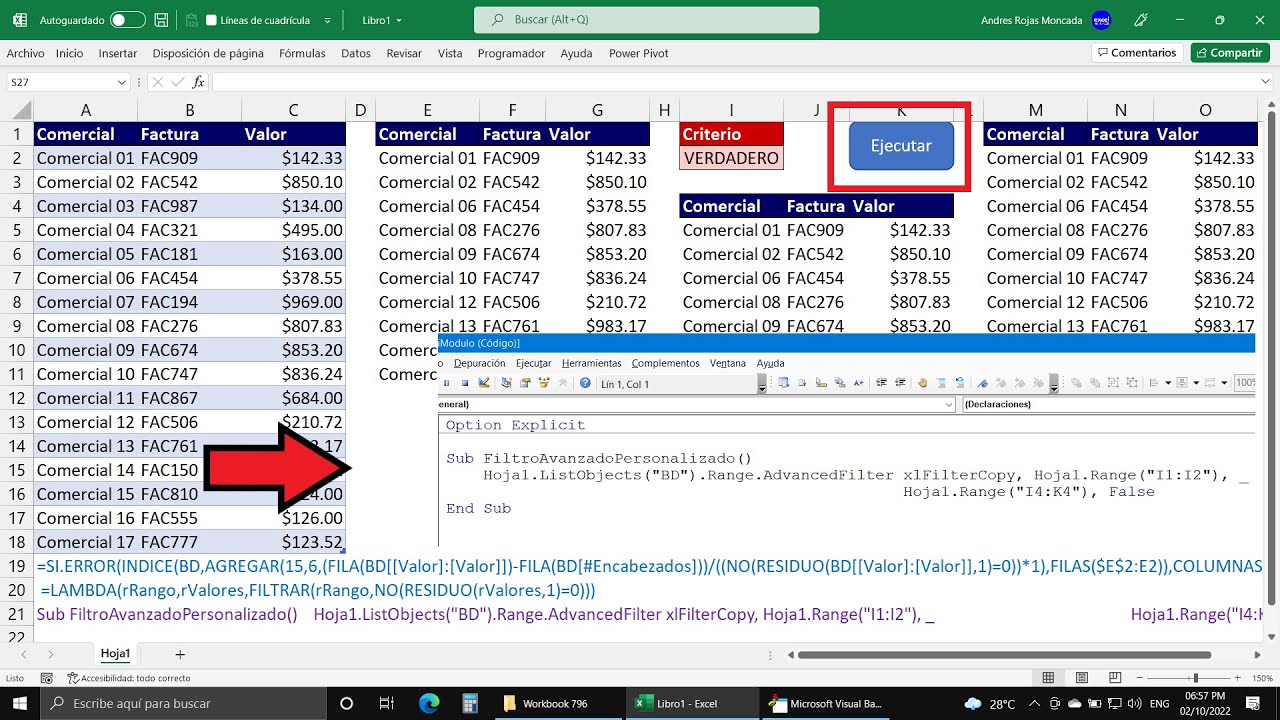This screenshot has width=1280, height=720.
Task: Click the VBA Help question mark icon
Action: click(x=585, y=384)
